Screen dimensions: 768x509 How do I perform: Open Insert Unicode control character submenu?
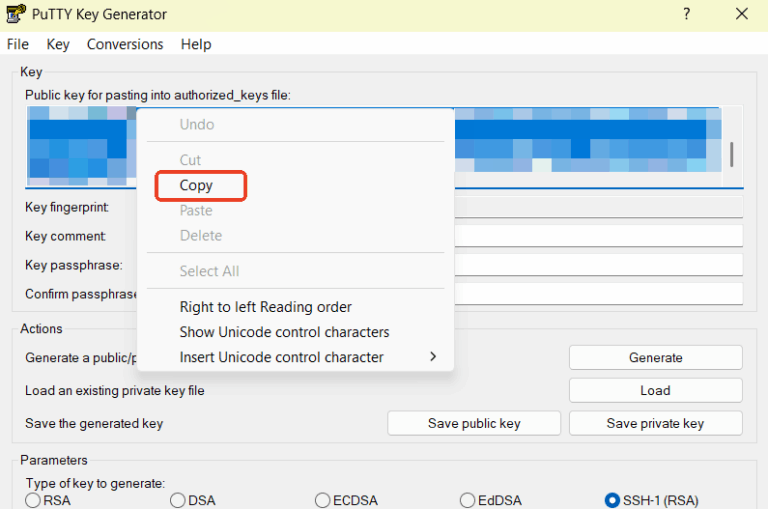(x=295, y=357)
